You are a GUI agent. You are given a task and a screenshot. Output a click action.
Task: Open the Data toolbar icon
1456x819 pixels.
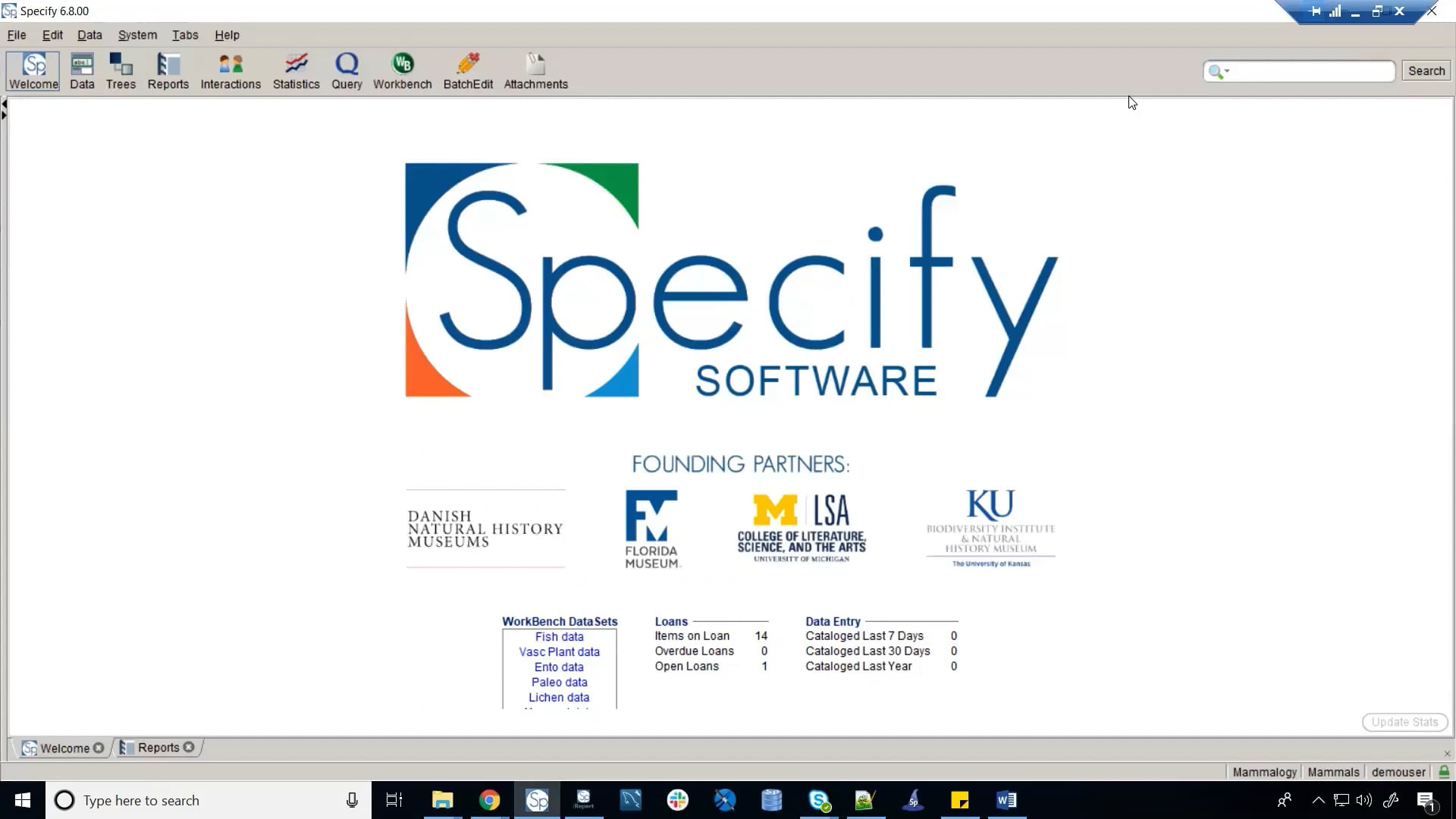point(82,71)
